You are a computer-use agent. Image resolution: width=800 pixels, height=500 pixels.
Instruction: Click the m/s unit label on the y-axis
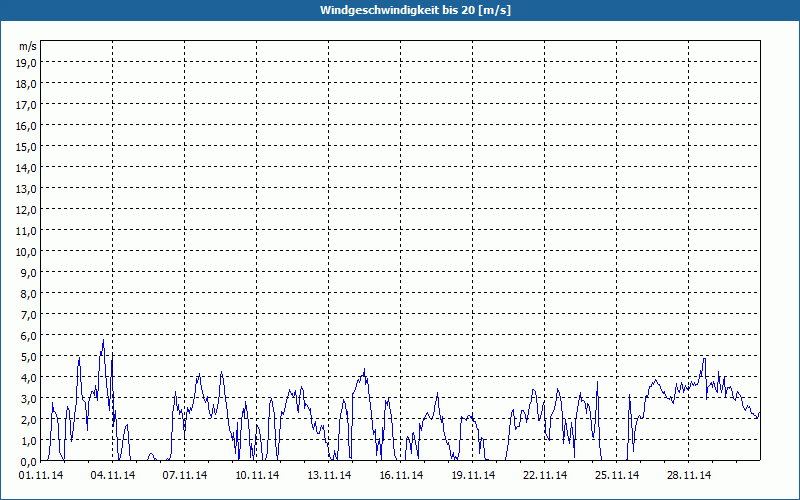27,47
